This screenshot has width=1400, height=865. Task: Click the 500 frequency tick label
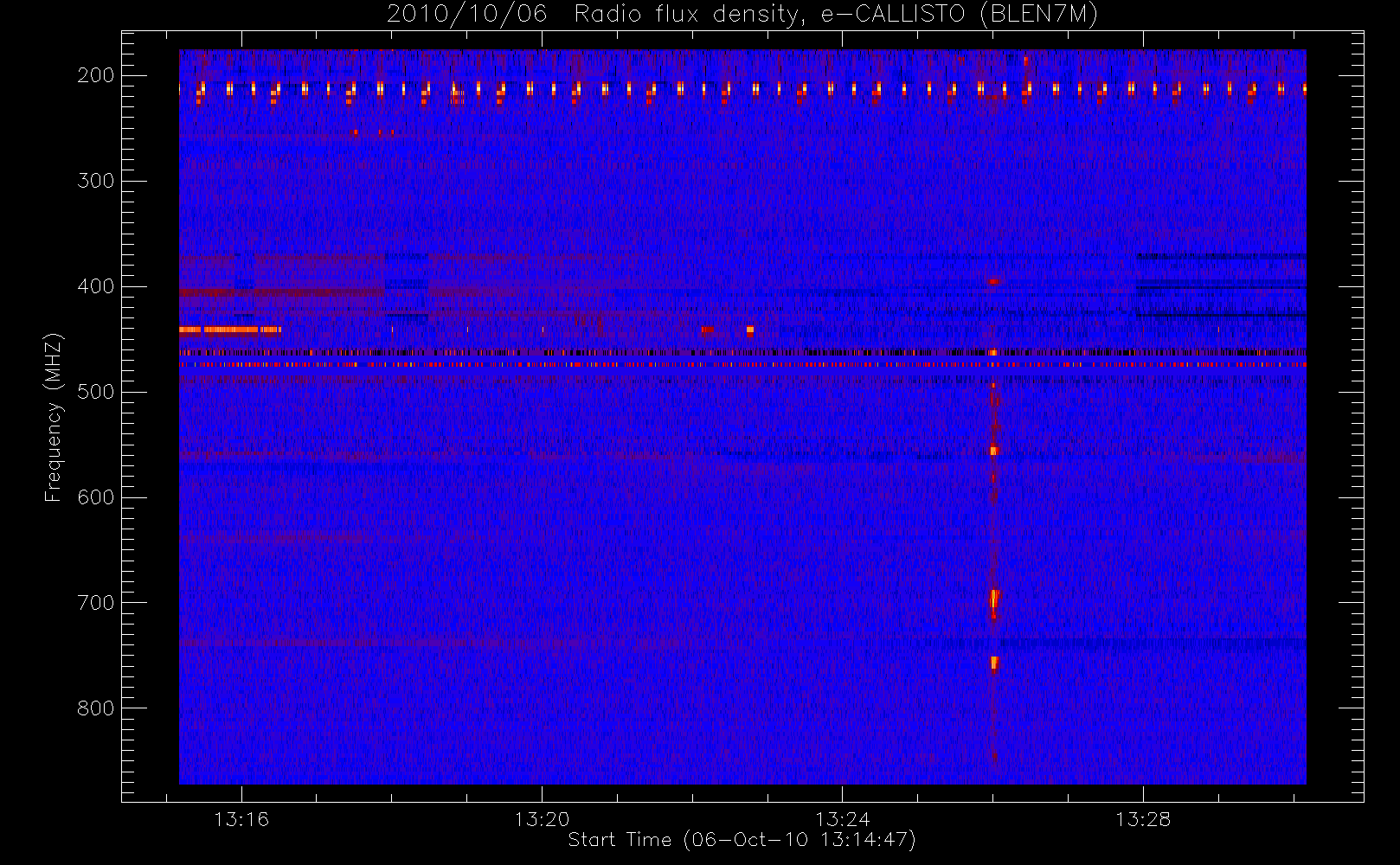click(x=95, y=392)
